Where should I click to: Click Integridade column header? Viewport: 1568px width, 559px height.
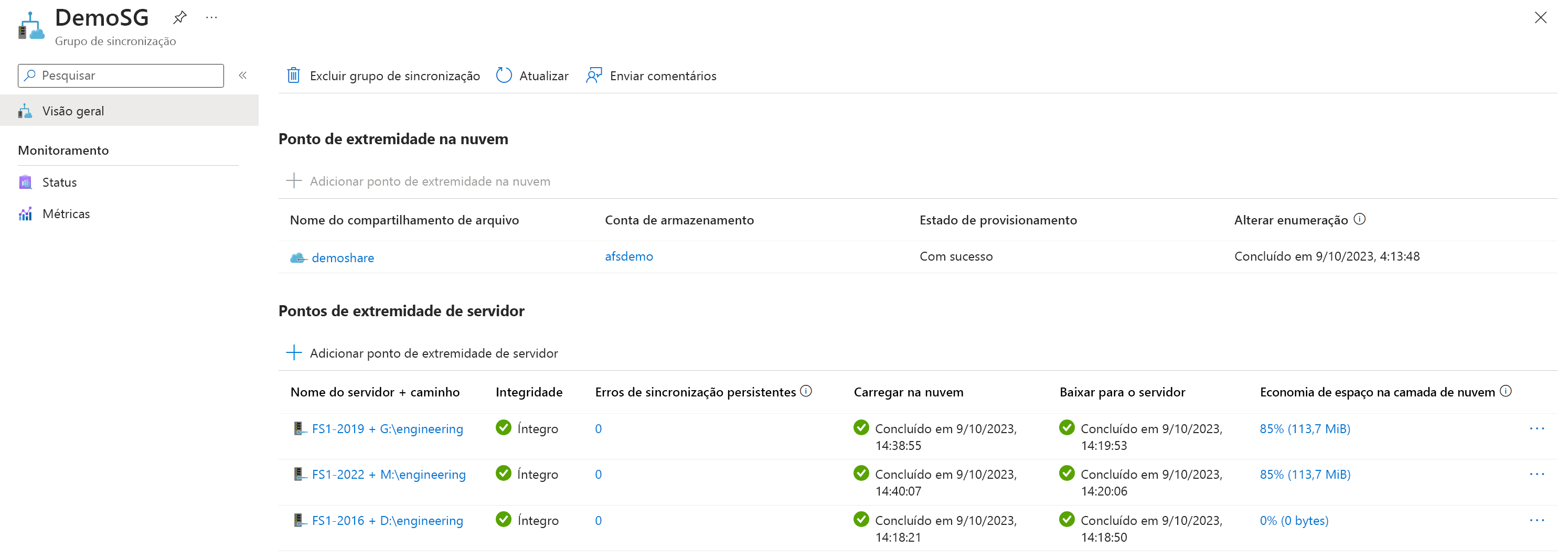pyautogui.click(x=529, y=392)
